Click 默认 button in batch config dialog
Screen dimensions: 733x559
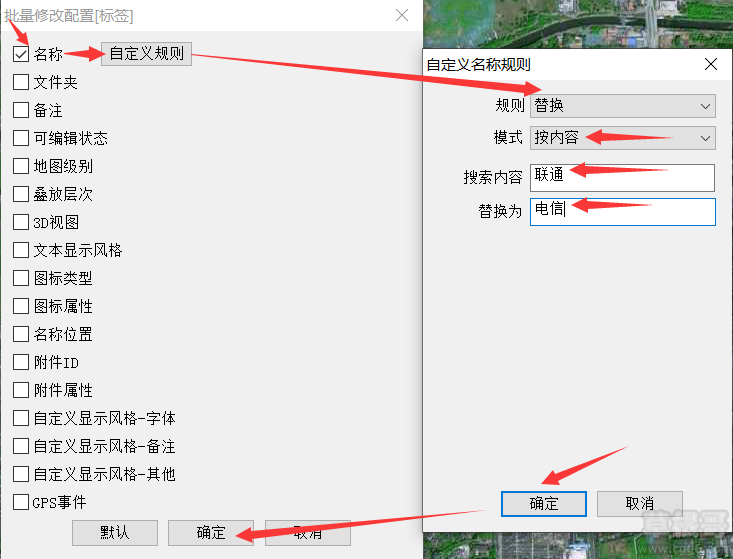click(x=115, y=533)
